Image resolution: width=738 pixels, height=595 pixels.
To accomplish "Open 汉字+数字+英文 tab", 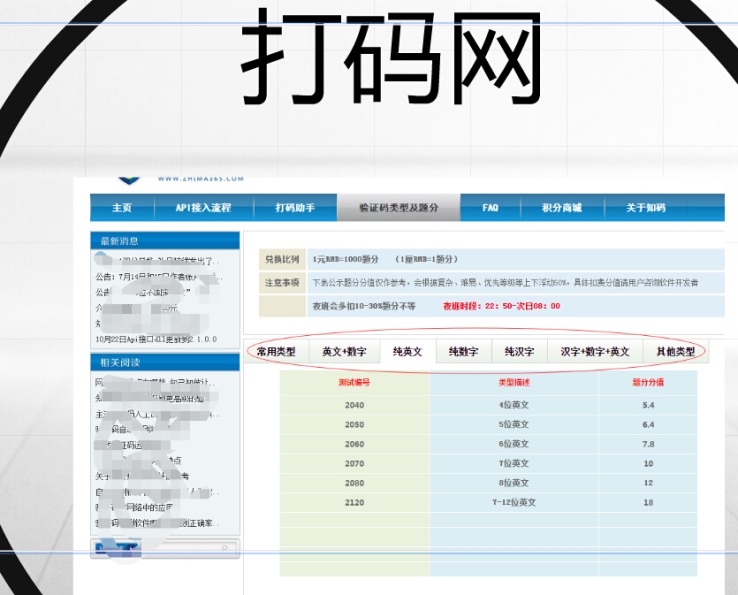I will (595, 352).
